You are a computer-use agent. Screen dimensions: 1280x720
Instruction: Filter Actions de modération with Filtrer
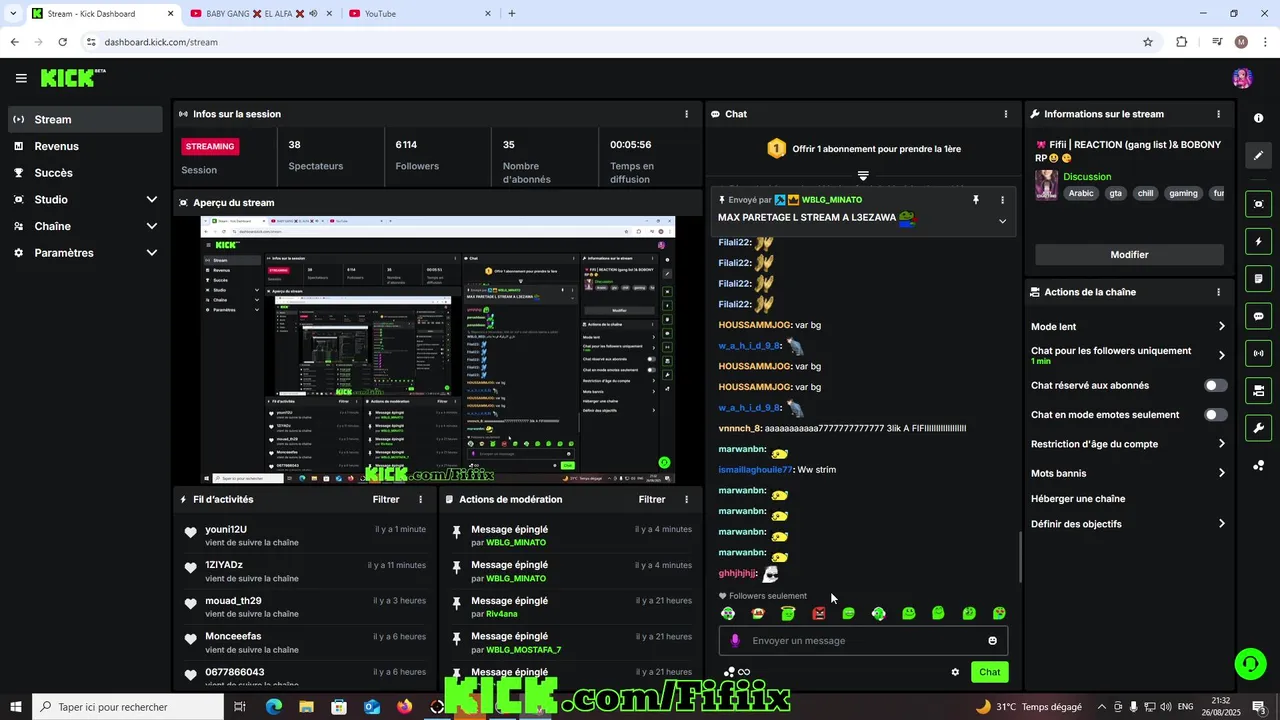[652, 499]
